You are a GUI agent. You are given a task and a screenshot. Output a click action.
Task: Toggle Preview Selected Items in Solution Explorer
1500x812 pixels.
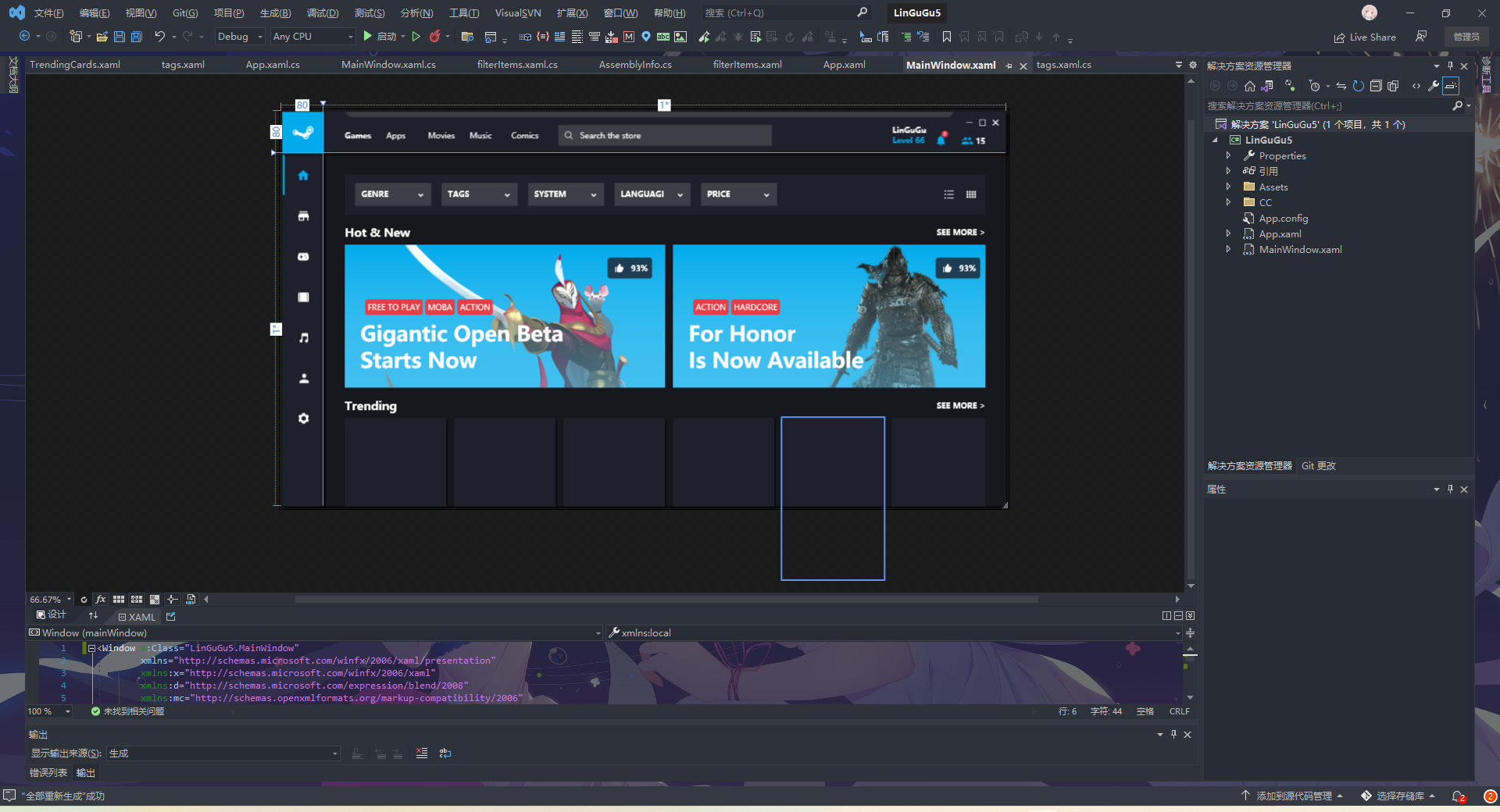coord(1451,86)
